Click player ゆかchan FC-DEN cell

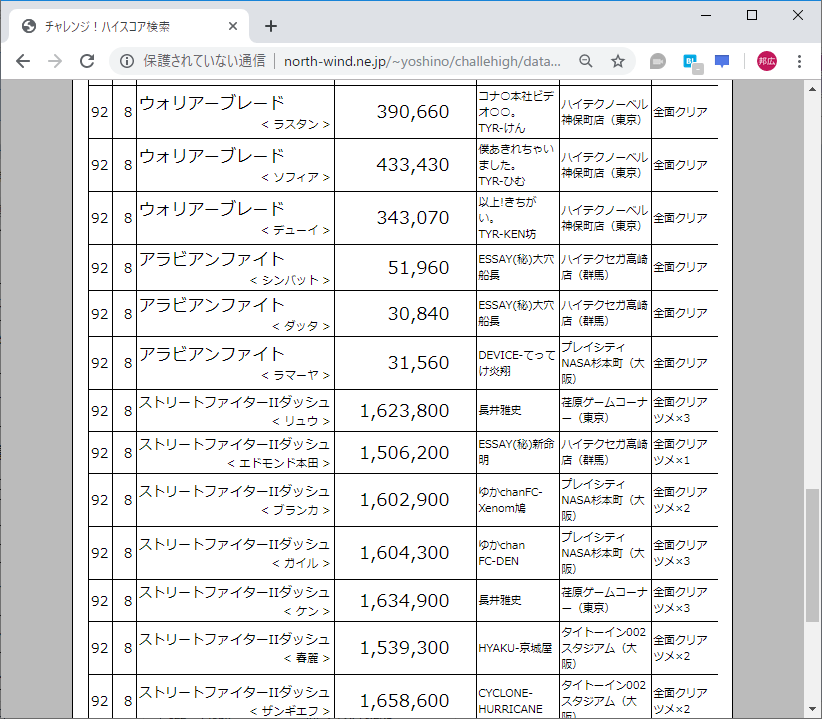click(517, 553)
